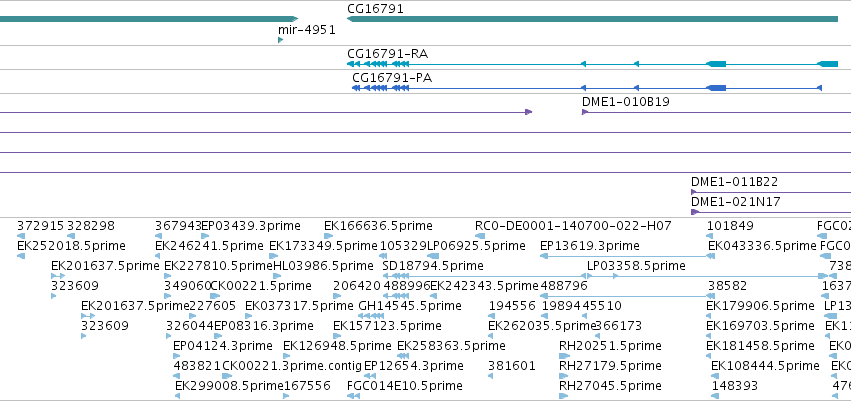This screenshot has width=851, height=401.
Task: Click the GH14545.5prime multi-arrow EST glyph
Action: tap(372, 316)
